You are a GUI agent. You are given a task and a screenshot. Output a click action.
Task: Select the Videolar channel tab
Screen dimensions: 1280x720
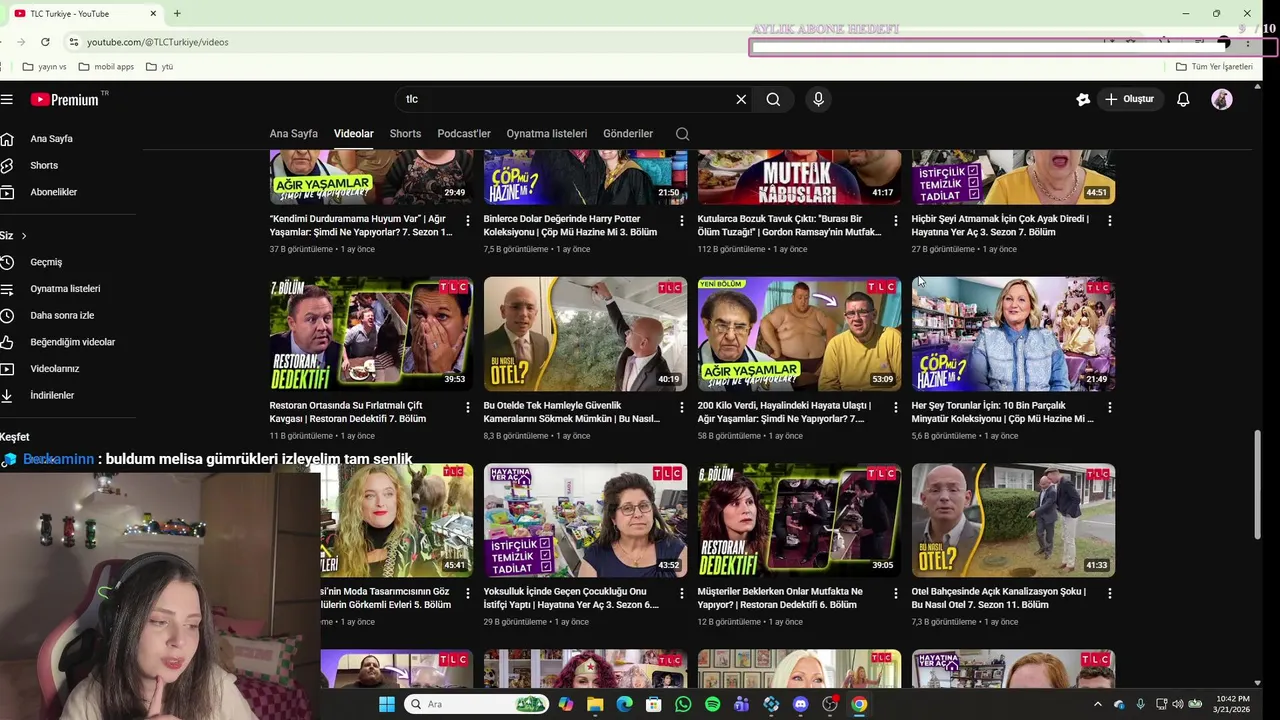click(x=353, y=134)
